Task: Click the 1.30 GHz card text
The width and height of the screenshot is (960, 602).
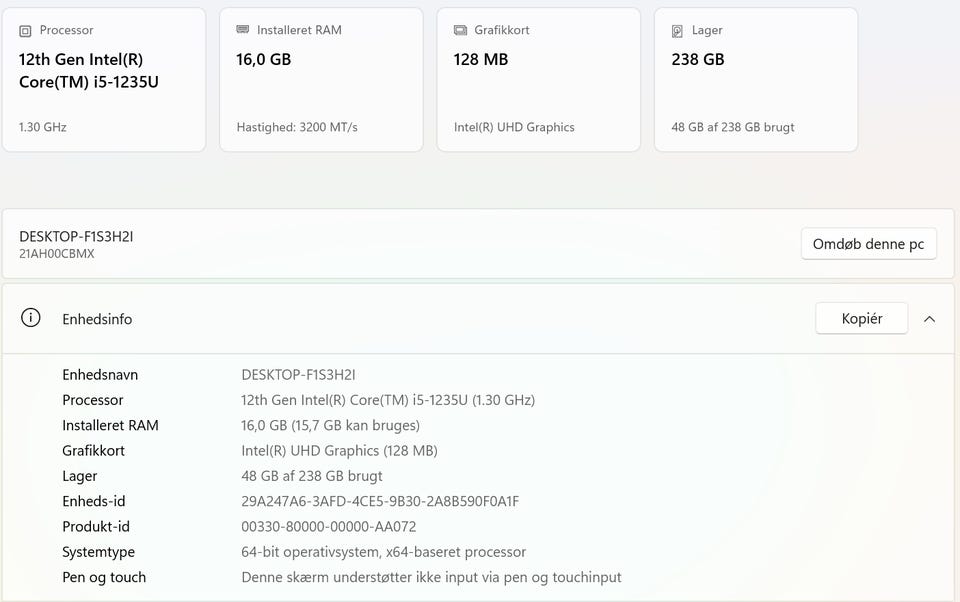Action: point(43,127)
